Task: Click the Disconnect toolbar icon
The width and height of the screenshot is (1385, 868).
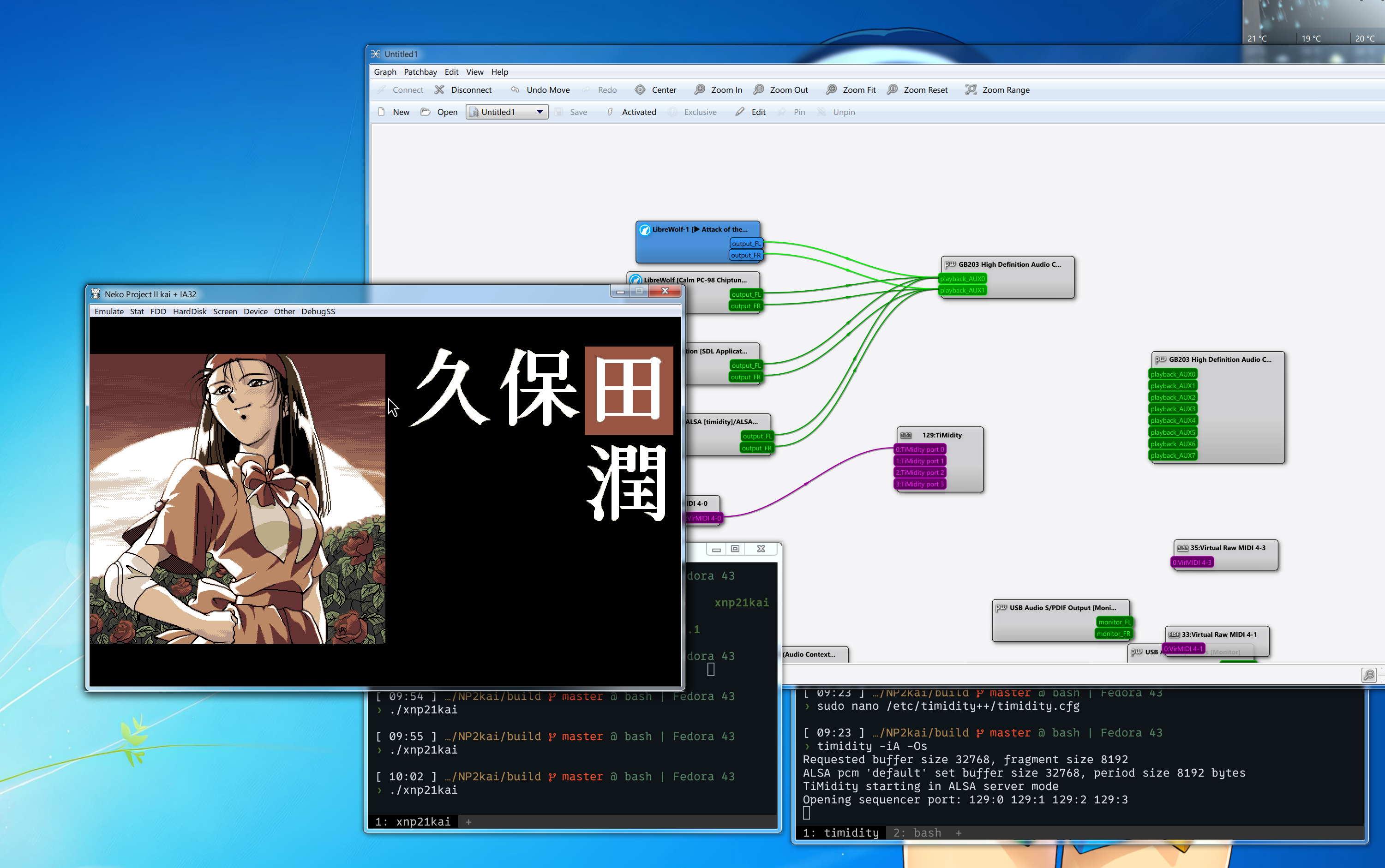Action: [x=439, y=90]
